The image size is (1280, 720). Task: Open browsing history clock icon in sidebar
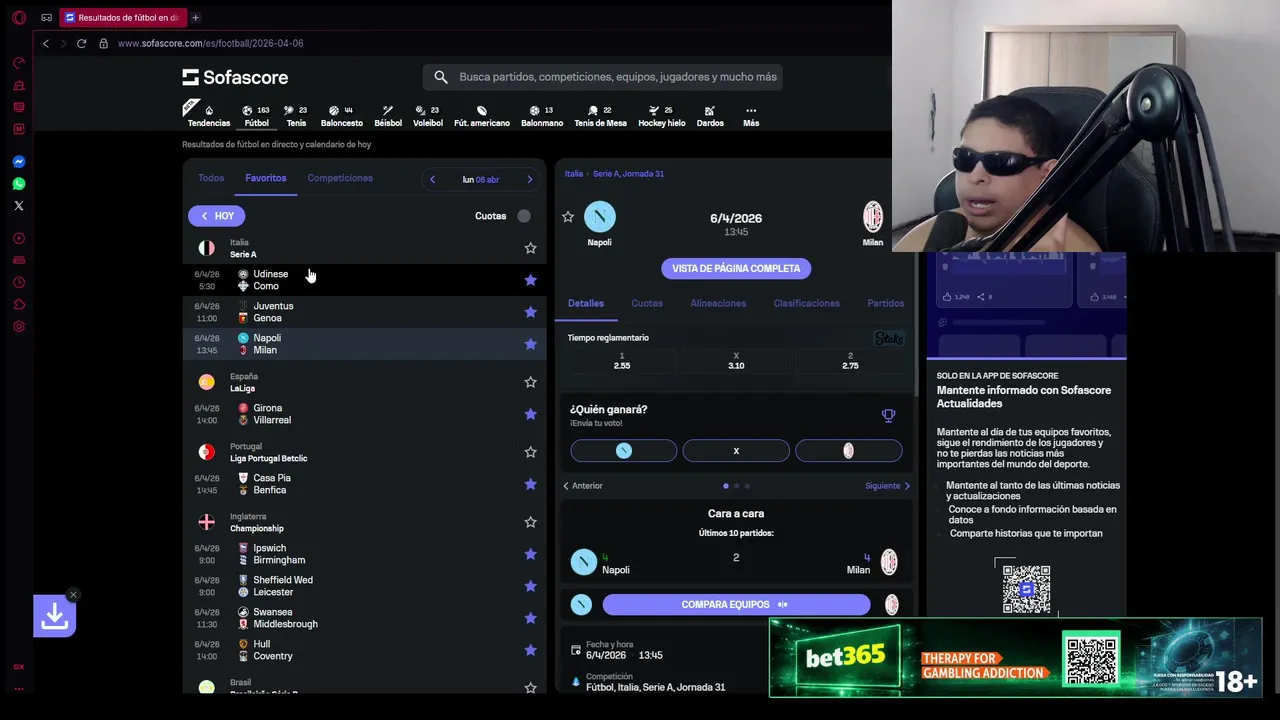coord(18,282)
